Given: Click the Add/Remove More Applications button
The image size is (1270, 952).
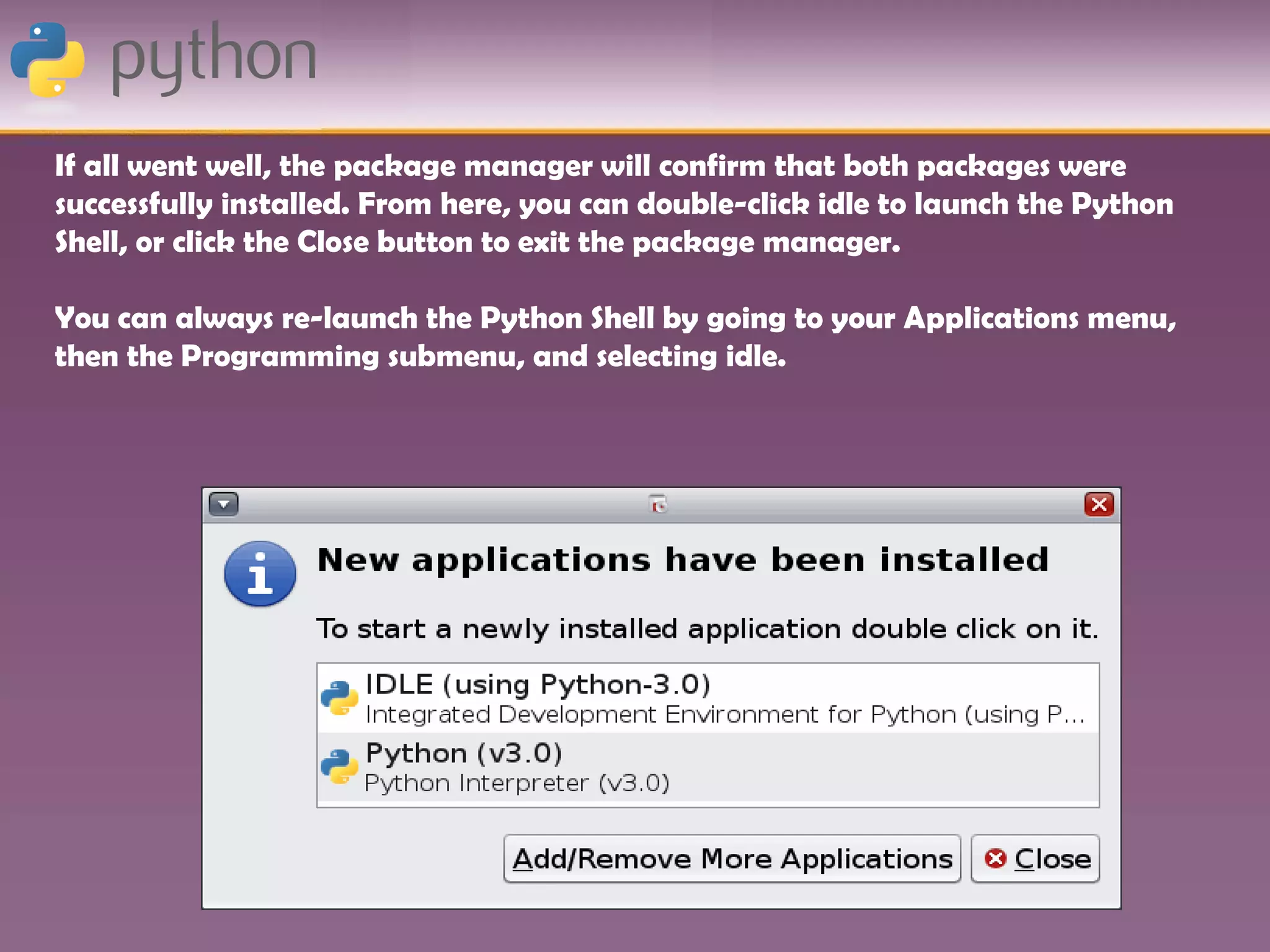Looking at the screenshot, I should coord(732,859).
